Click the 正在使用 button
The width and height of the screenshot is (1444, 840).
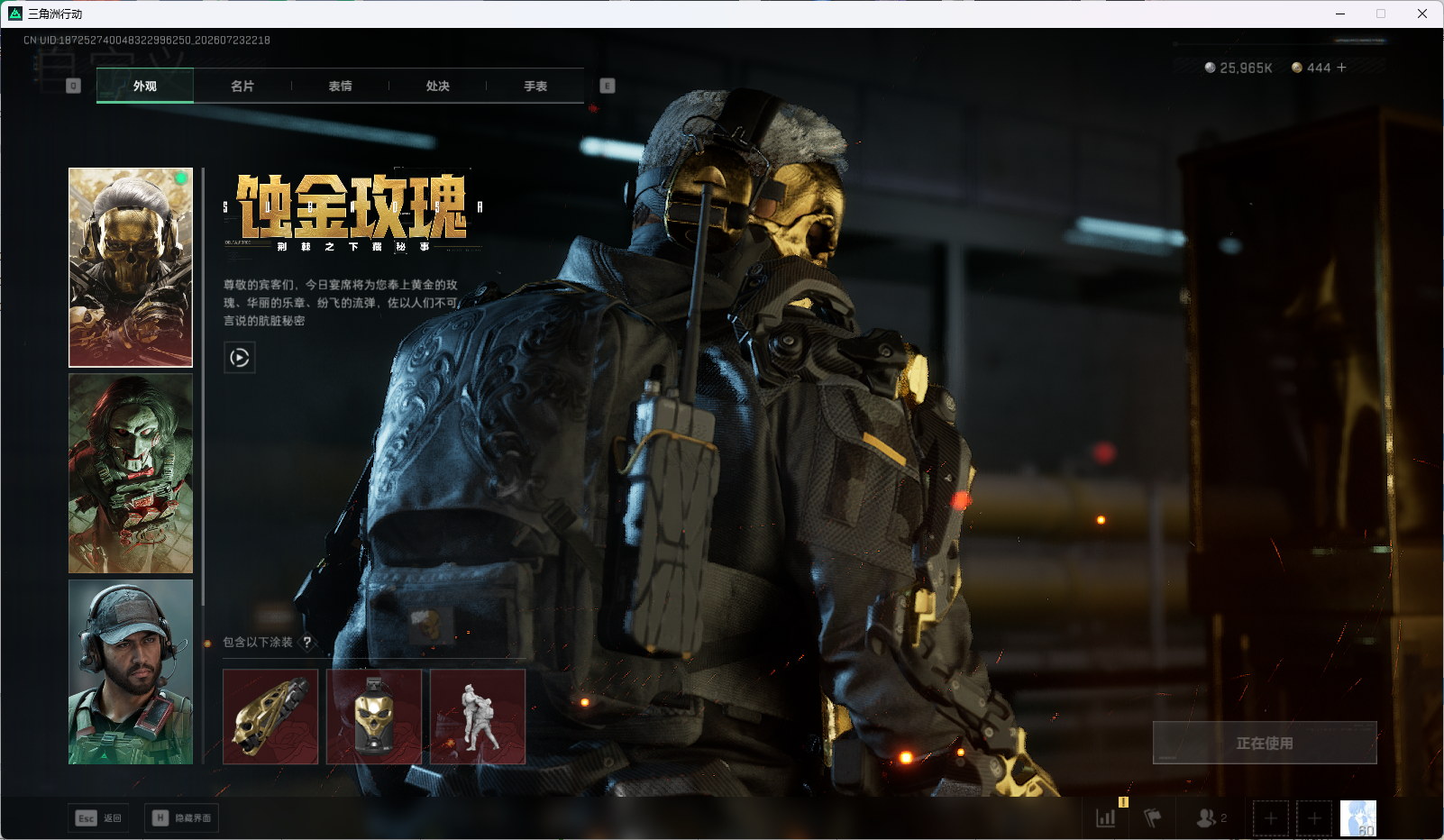1265,743
